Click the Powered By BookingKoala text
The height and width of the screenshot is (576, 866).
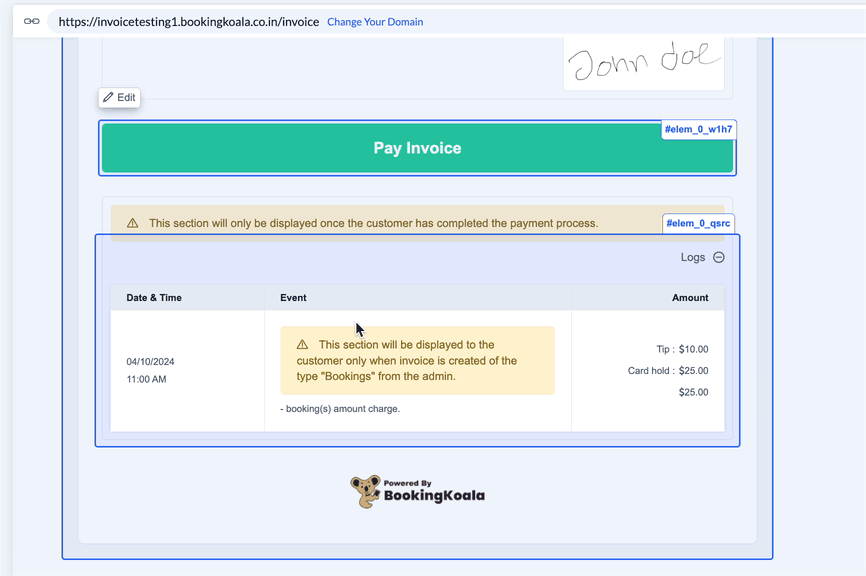click(434, 491)
